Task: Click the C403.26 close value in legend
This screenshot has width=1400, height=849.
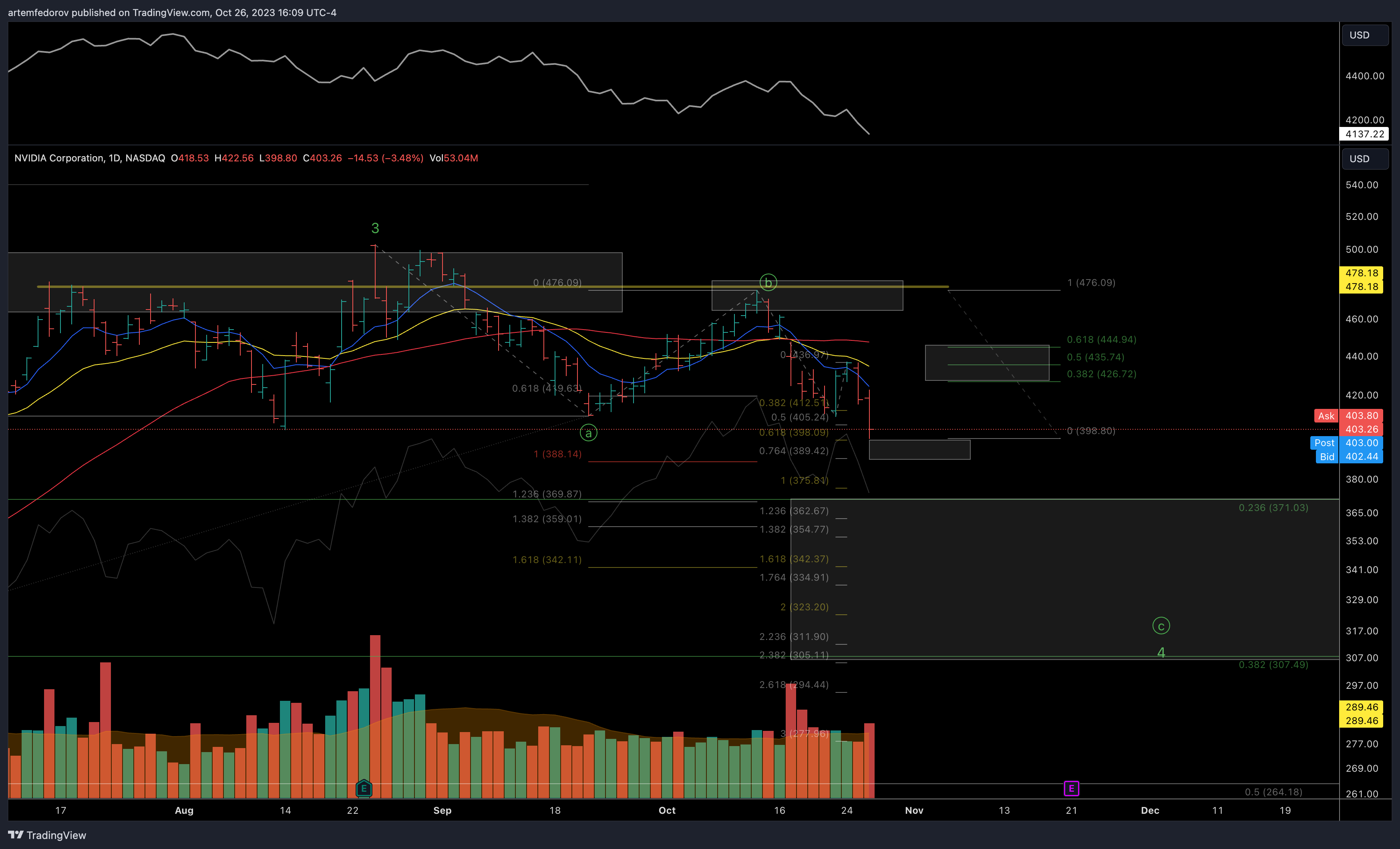Action: pos(322,158)
